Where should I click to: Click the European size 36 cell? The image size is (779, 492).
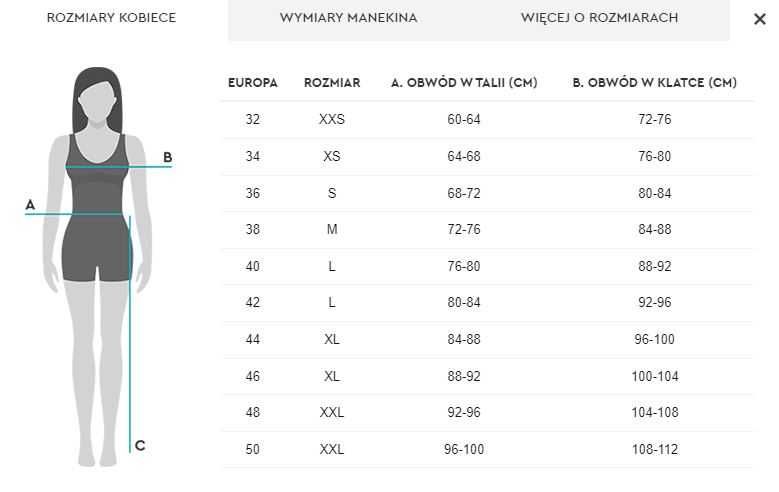tap(253, 193)
